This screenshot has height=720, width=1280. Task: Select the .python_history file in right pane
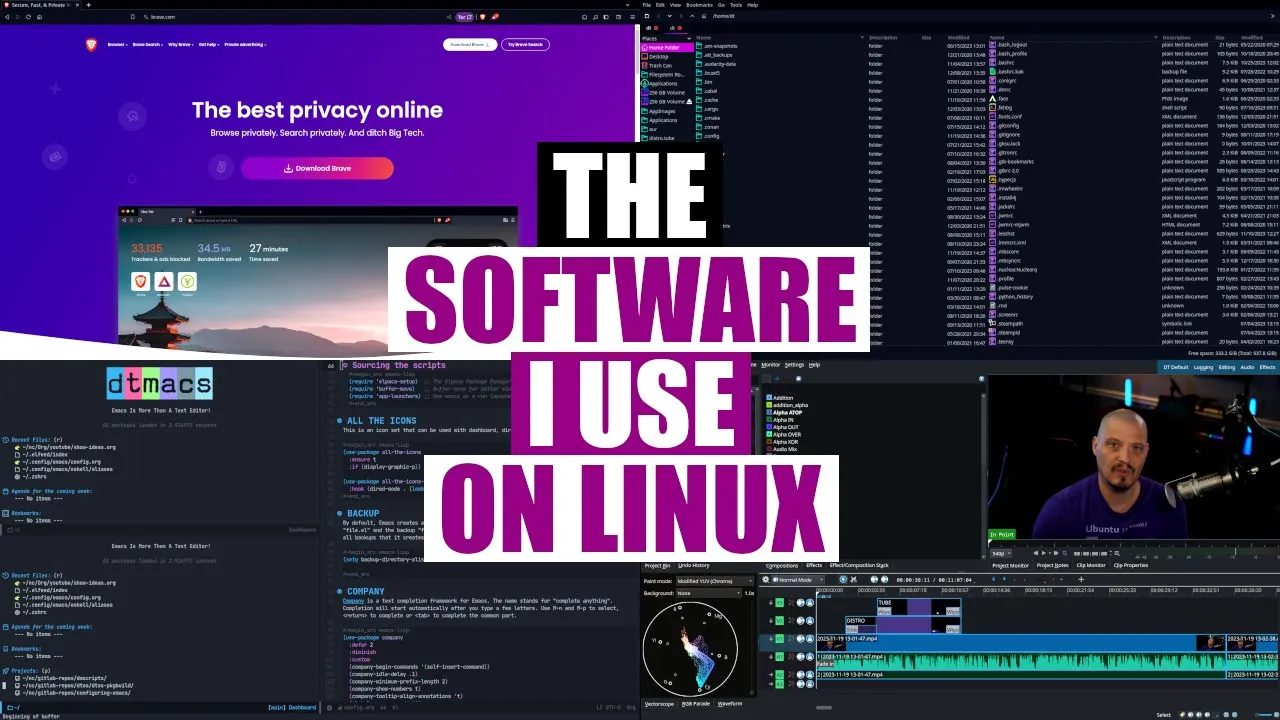click(1013, 296)
